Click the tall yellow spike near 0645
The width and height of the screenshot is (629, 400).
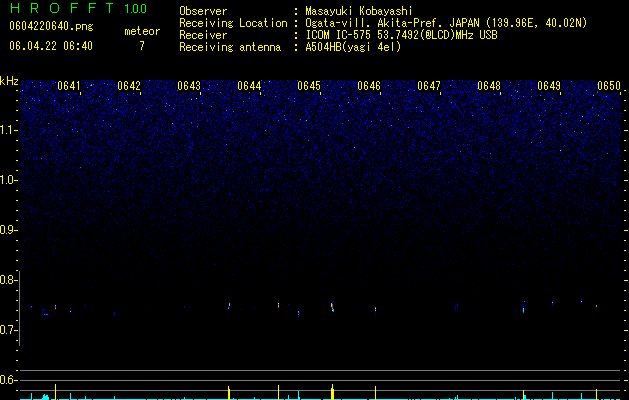click(332, 392)
